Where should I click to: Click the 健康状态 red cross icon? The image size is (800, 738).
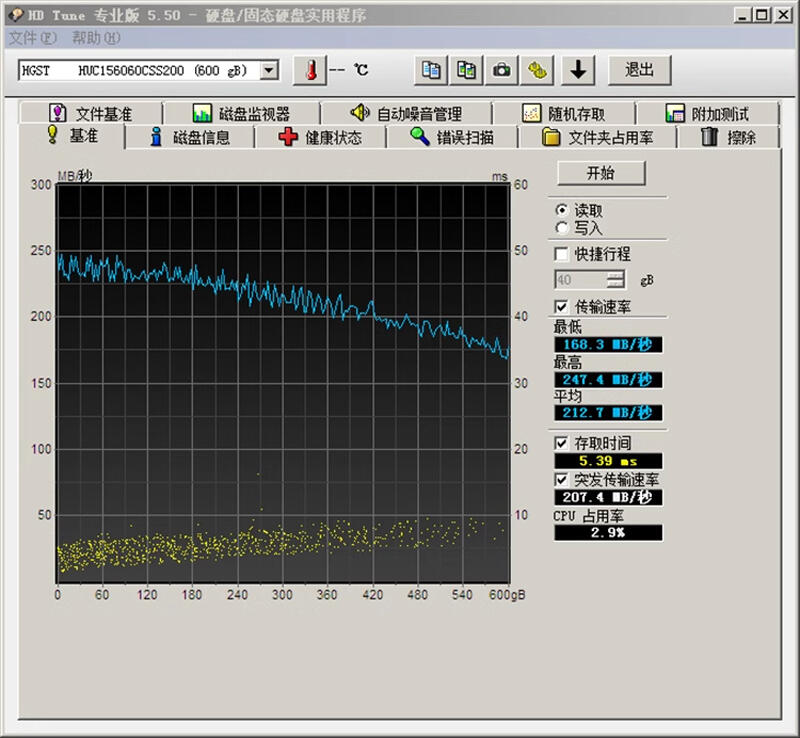coord(288,136)
